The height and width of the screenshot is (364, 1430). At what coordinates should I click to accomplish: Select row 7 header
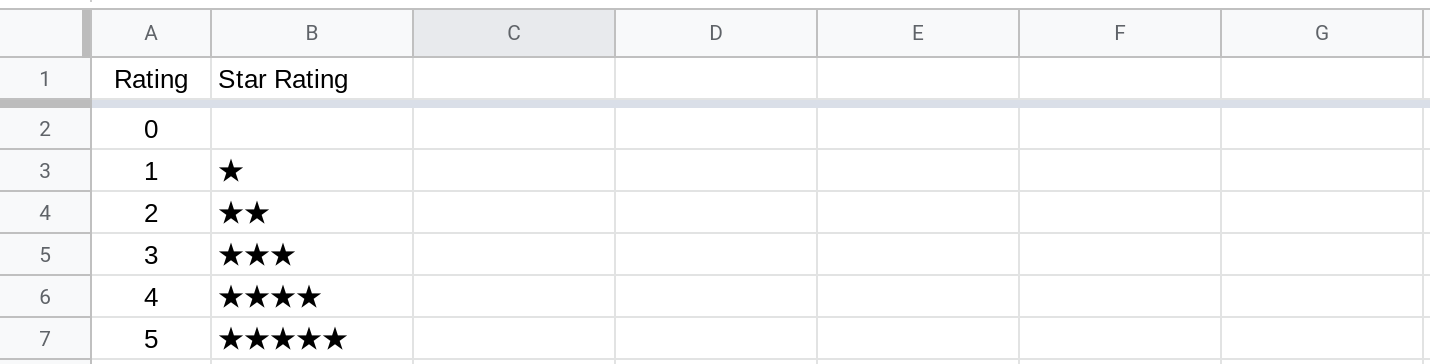45,339
